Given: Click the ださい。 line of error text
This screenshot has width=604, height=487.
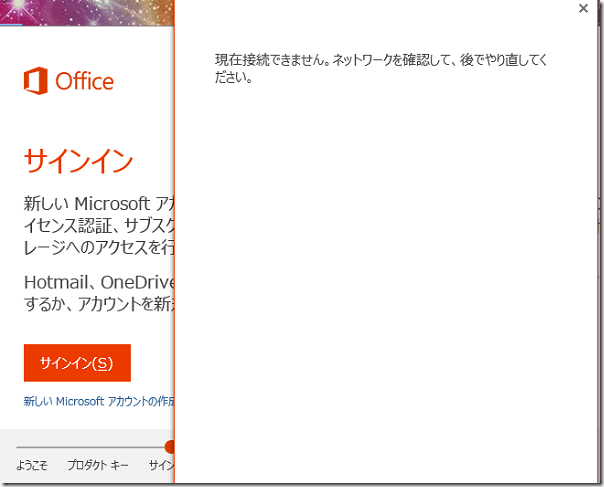Looking at the screenshot, I should pos(233,77).
